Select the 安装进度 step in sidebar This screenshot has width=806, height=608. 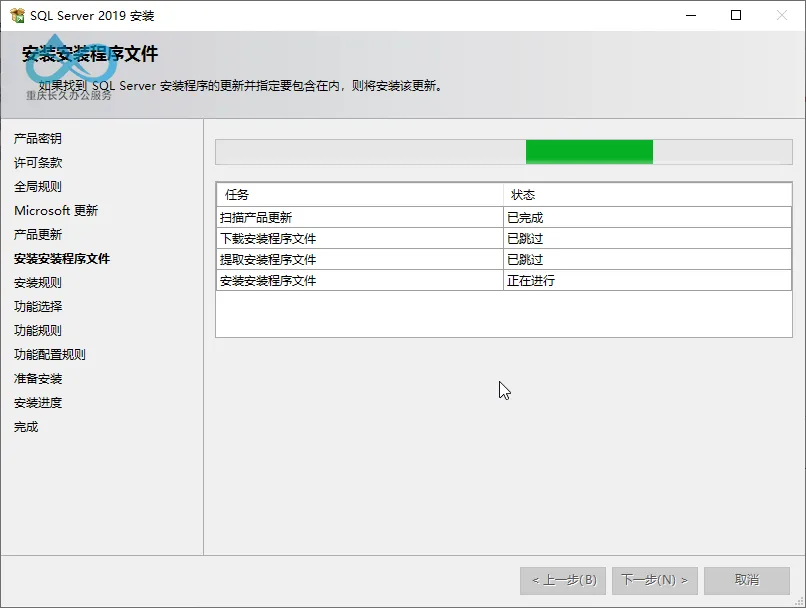tap(38, 403)
